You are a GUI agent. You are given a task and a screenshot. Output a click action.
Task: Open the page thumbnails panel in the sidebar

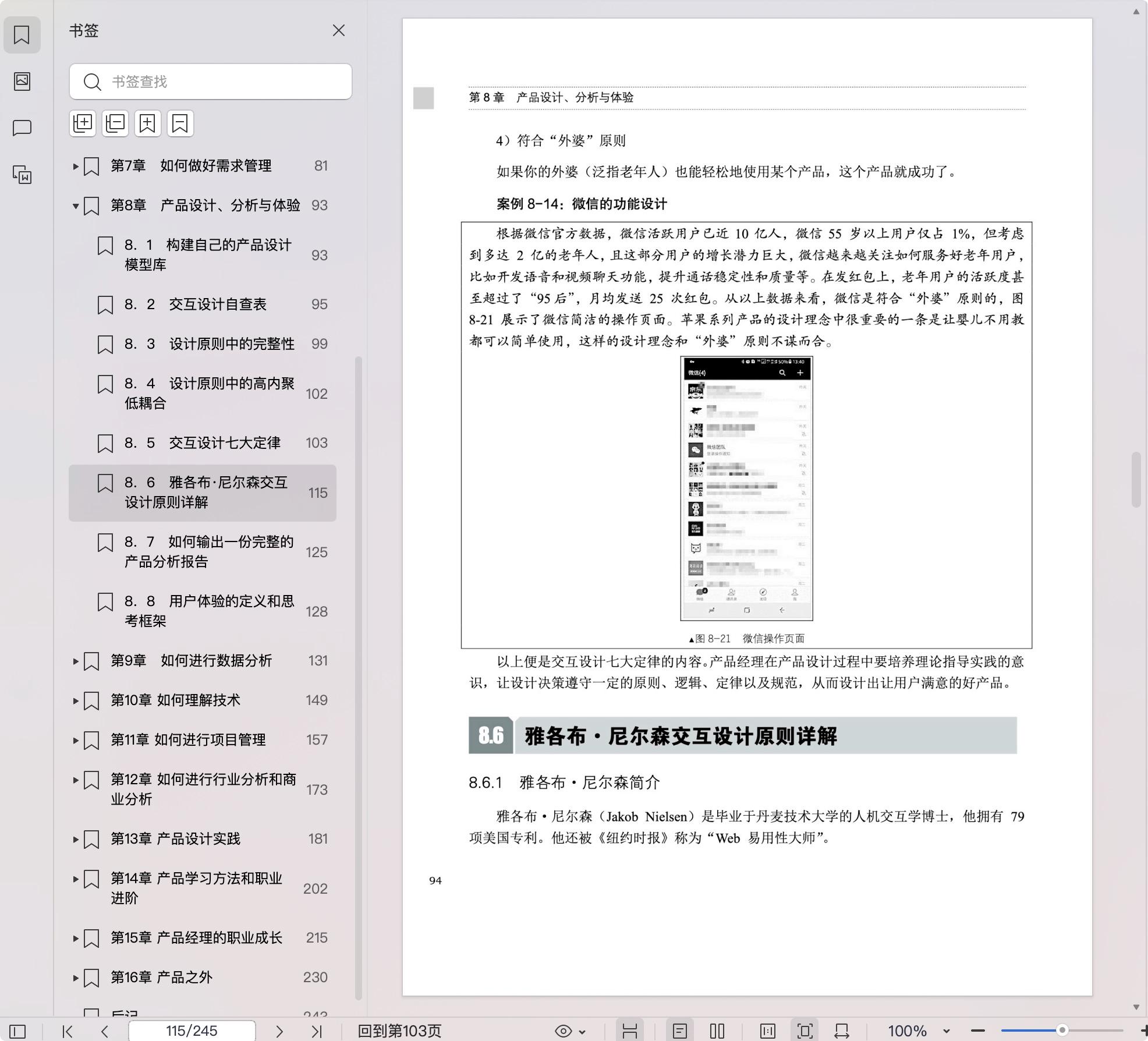coord(22,81)
